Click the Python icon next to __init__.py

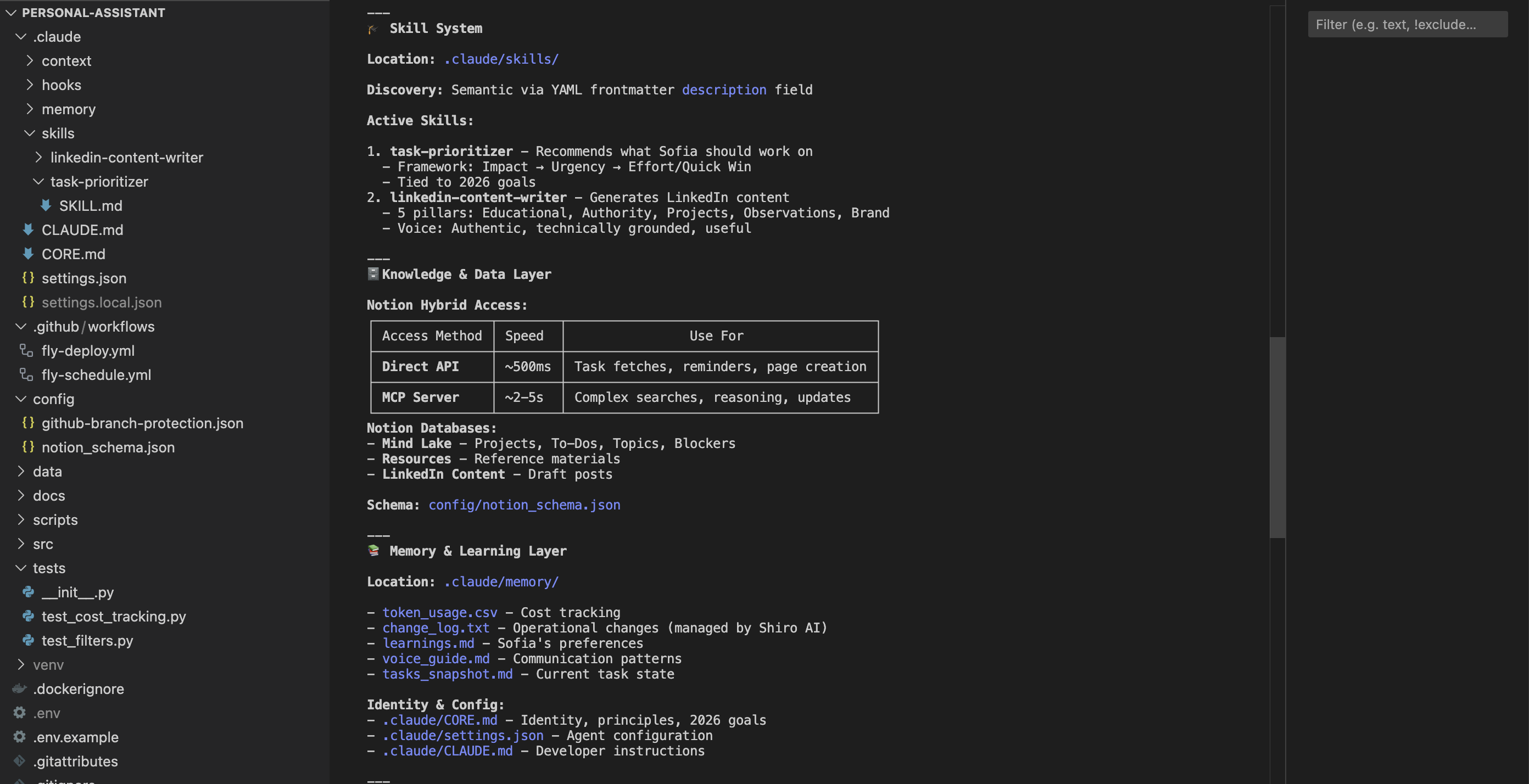coord(29,592)
